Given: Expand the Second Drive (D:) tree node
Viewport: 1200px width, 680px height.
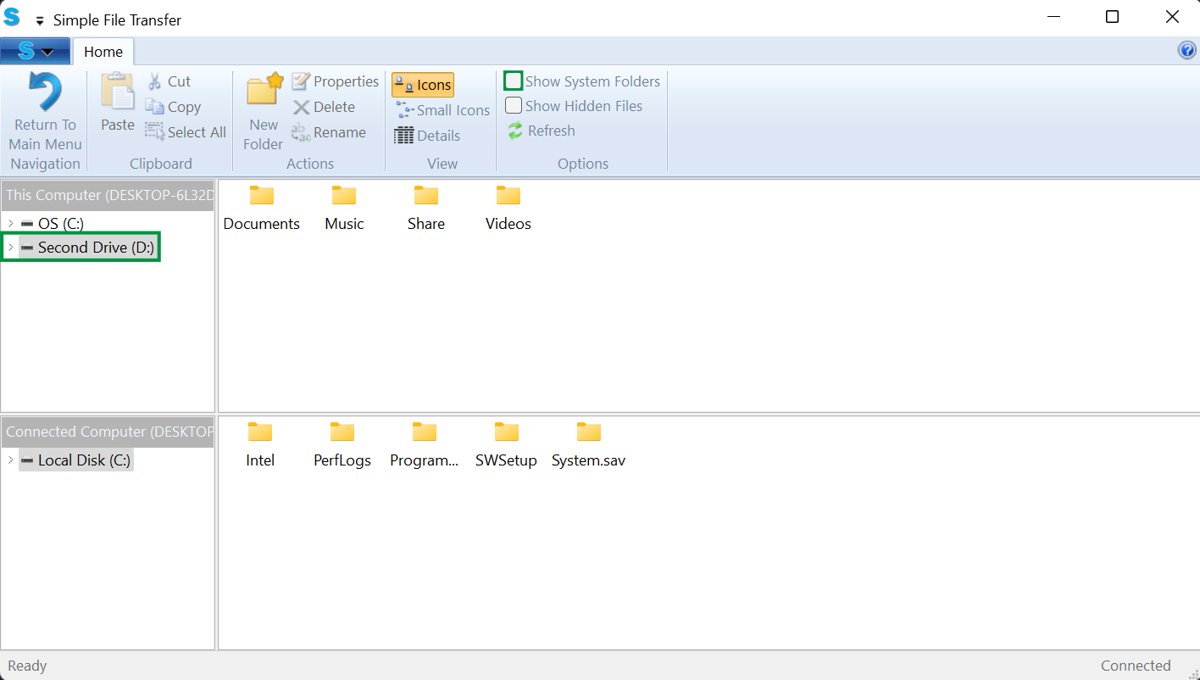Looking at the screenshot, I should tap(10, 247).
